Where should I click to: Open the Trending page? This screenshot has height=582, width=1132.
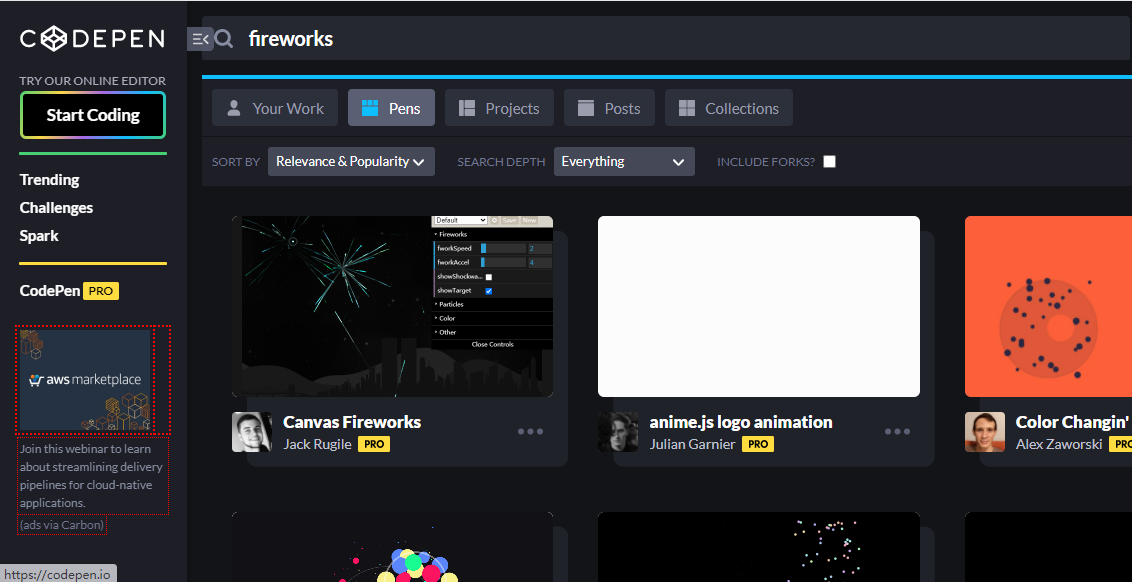(x=49, y=180)
